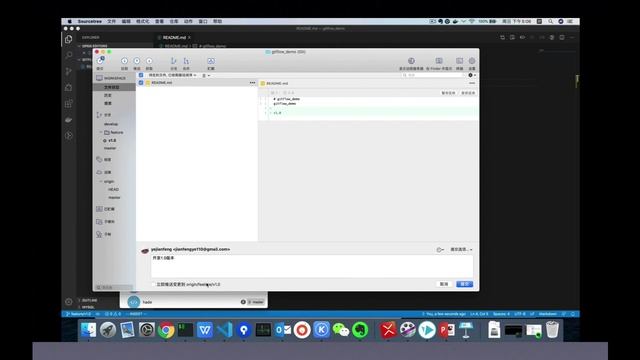This screenshot has height=360, width=640.
Task: Expand the OUTLINE section in VS Code
Action: coord(89,300)
